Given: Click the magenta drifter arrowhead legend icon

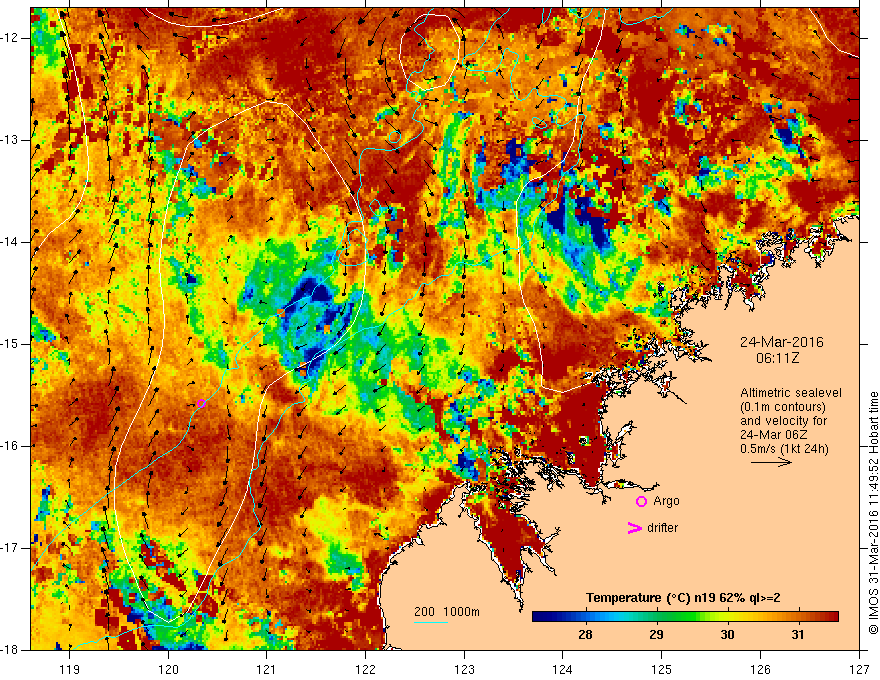Looking at the screenshot, I should [x=634, y=528].
